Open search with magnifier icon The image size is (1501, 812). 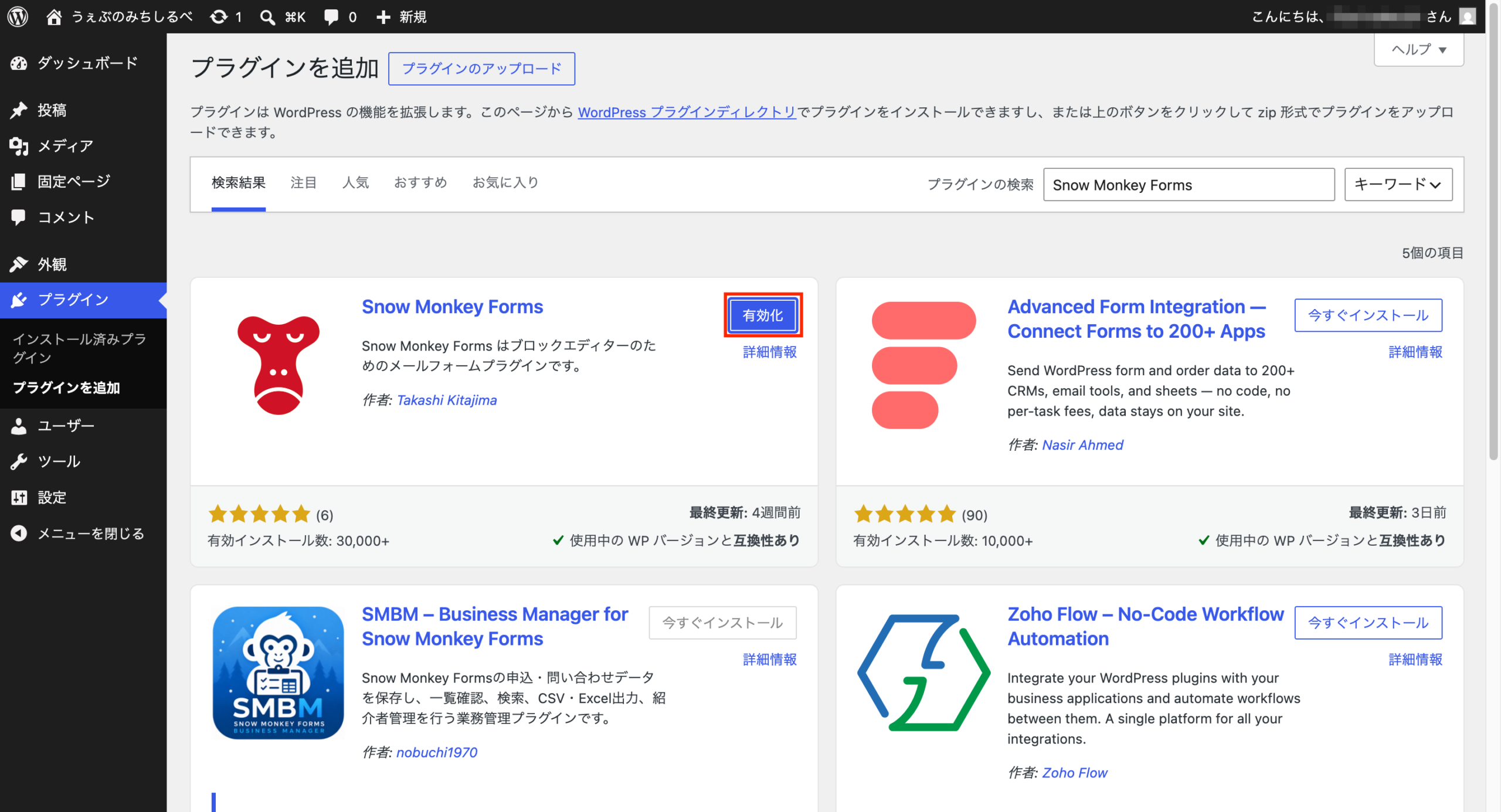coord(267,17)
